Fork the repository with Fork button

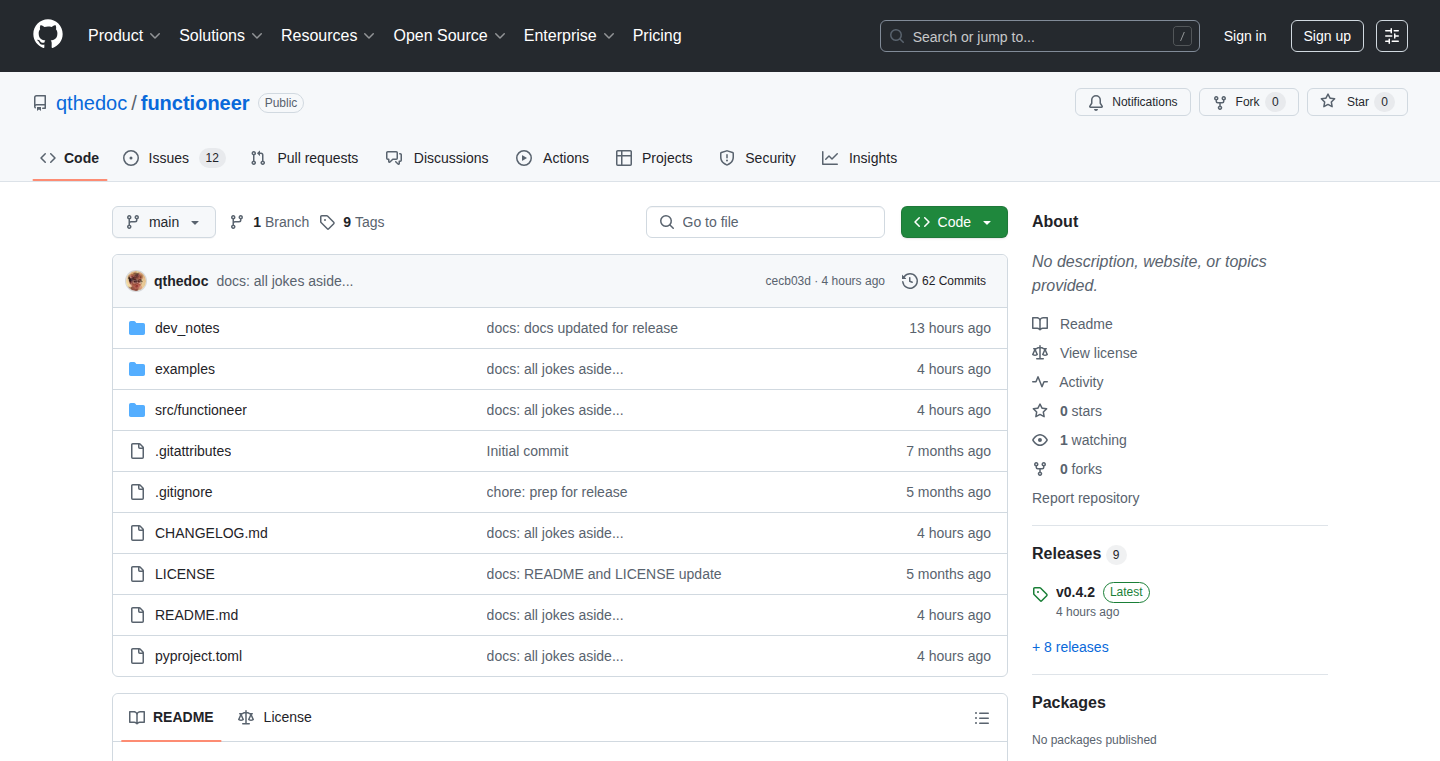pyautogui.click(x=1249, y=102)
